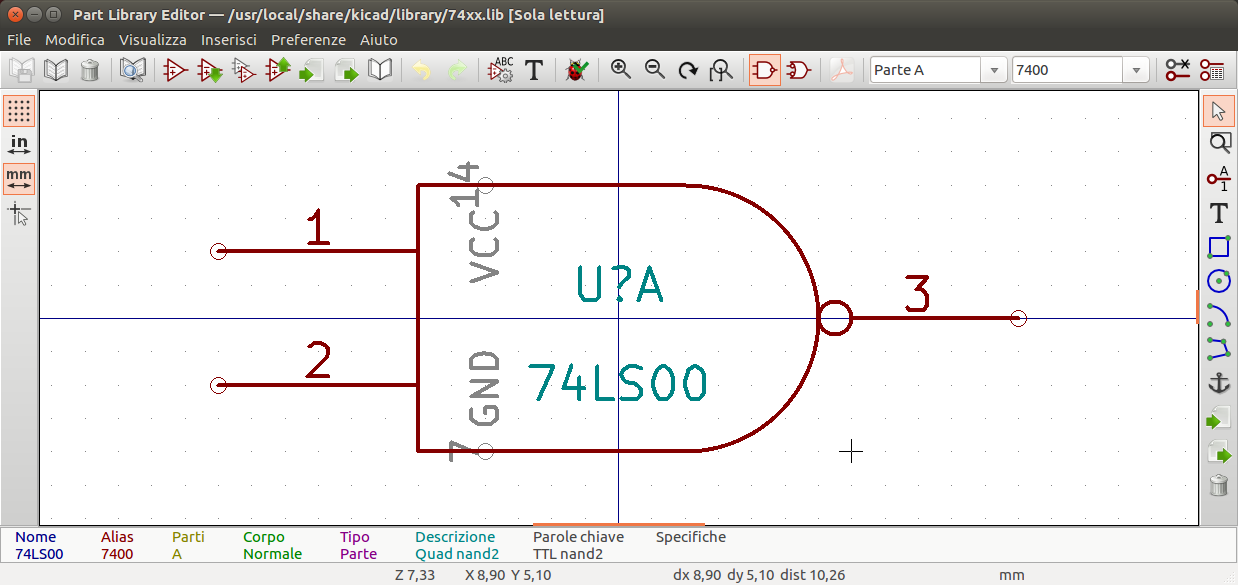Image resolution: width=1238 pixels, height=585 pixels.
Task: Add or edit component text fields
Action: pyautogui.click(x=534, y=70)
